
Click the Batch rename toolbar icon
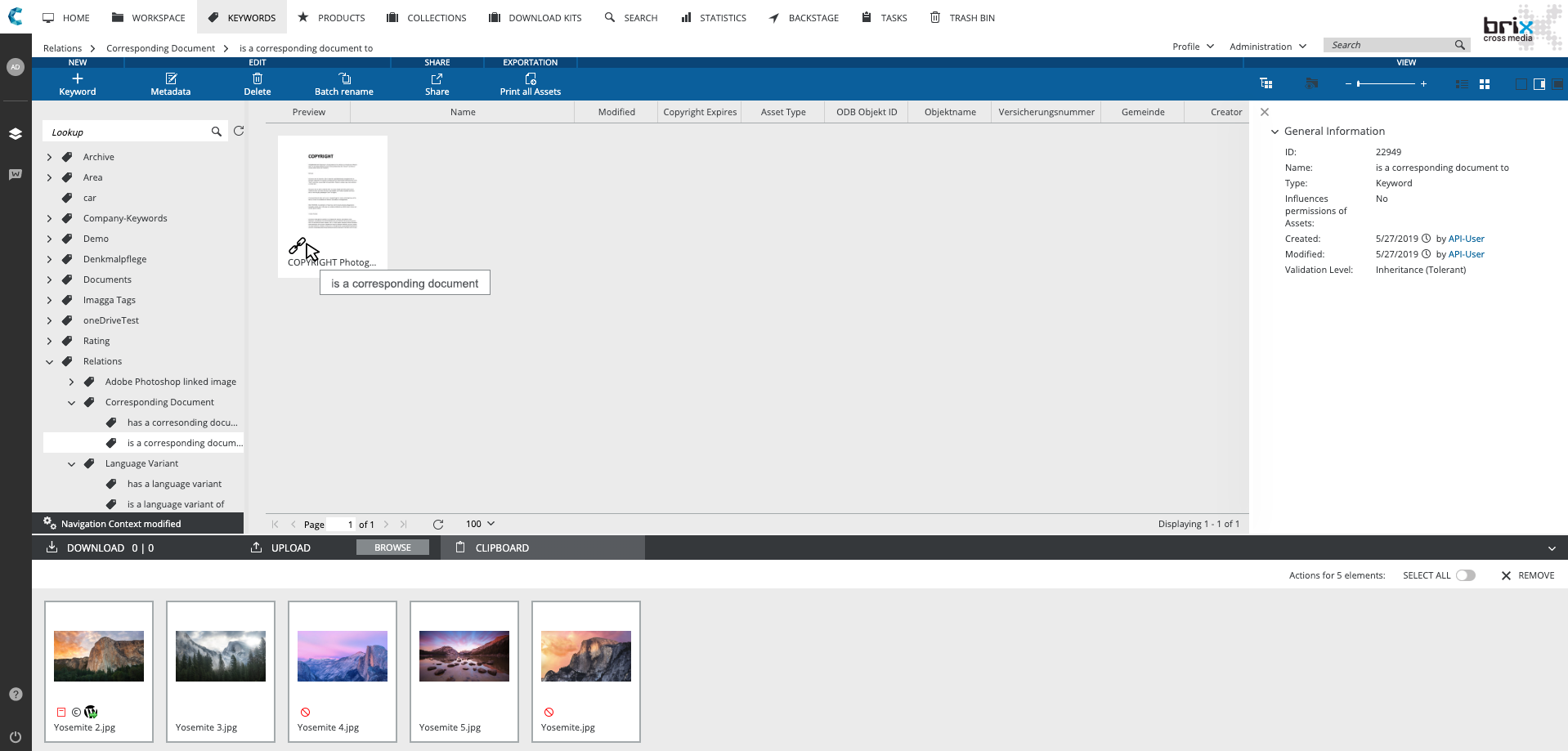point(344,79)
